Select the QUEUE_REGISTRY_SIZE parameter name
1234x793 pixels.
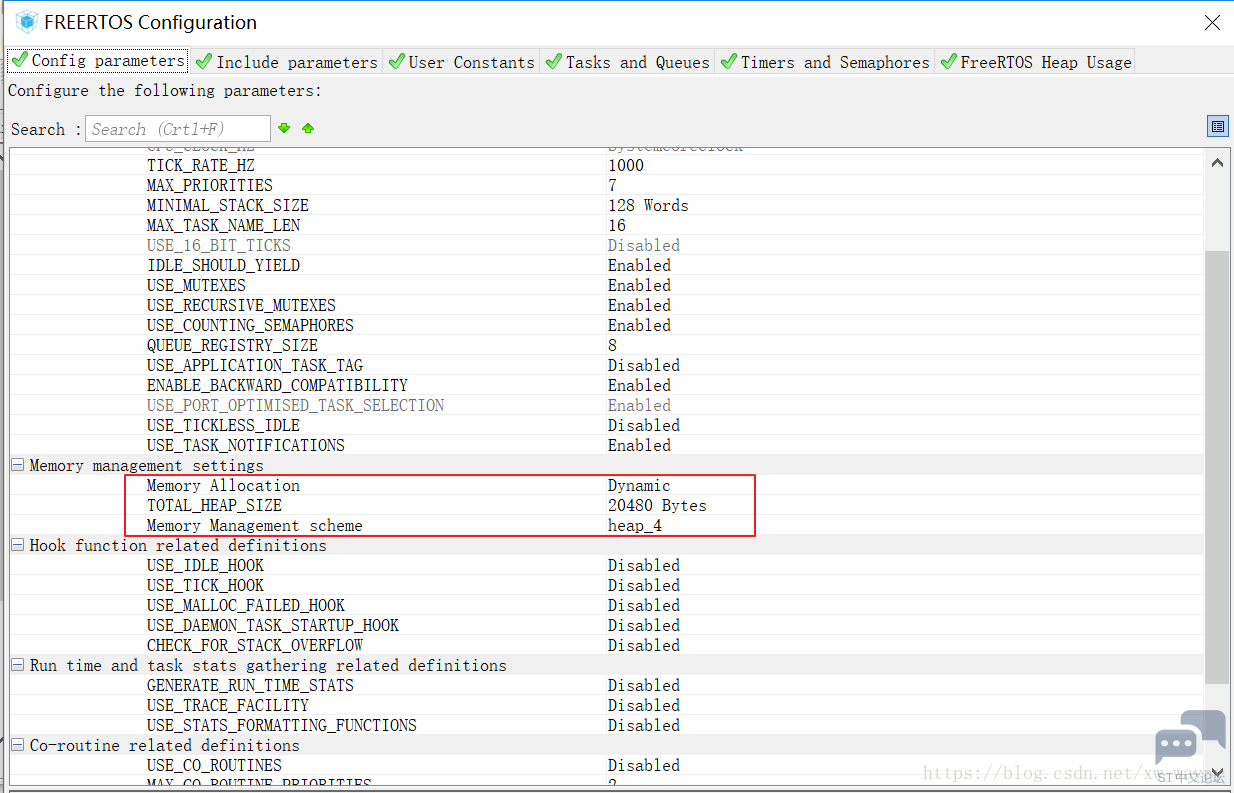232,345
